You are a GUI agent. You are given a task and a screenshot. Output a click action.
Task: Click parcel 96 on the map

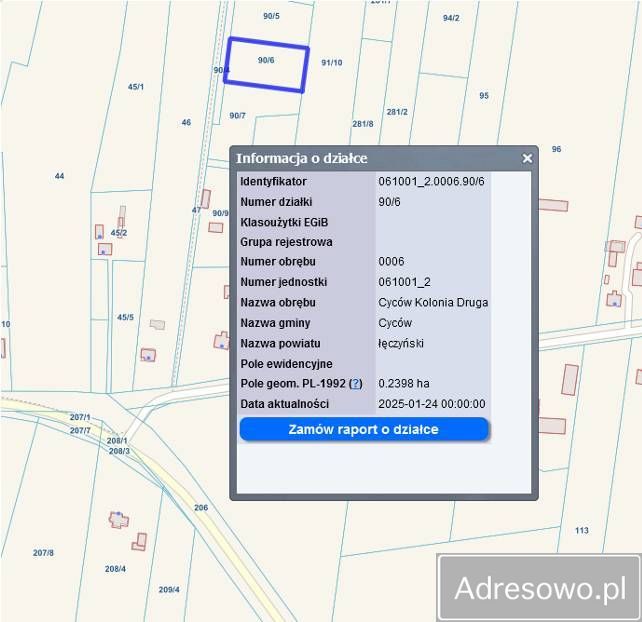(x=556, y=149)
